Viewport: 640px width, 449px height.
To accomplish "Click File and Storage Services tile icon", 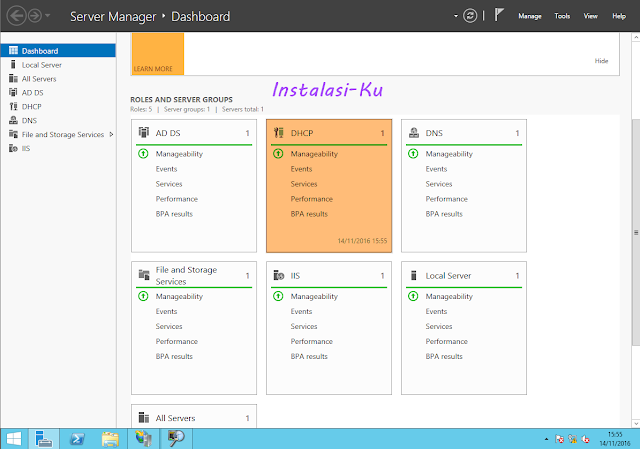I will 144,275.
